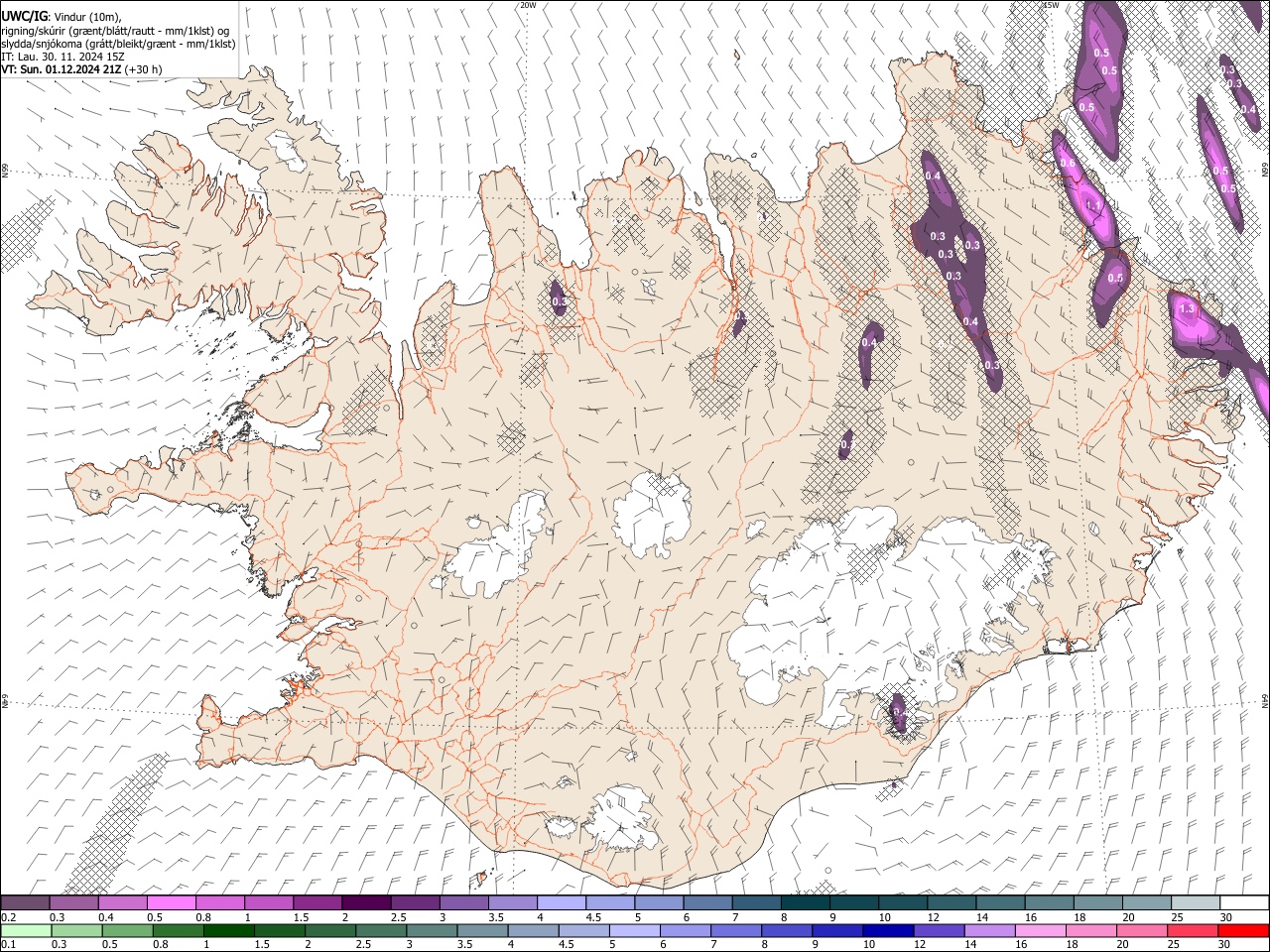Click the valid time "VT: Sun. 01.12.2024 21Z (+30 h)"
The width and height of the screenshot is (1270, 952).
click(x=81, y=69)
